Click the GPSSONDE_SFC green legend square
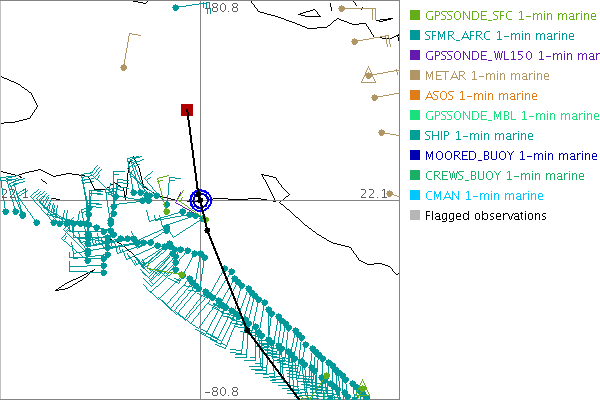Image resolution: width=600 pixels, height=400 pixels. 416,16
